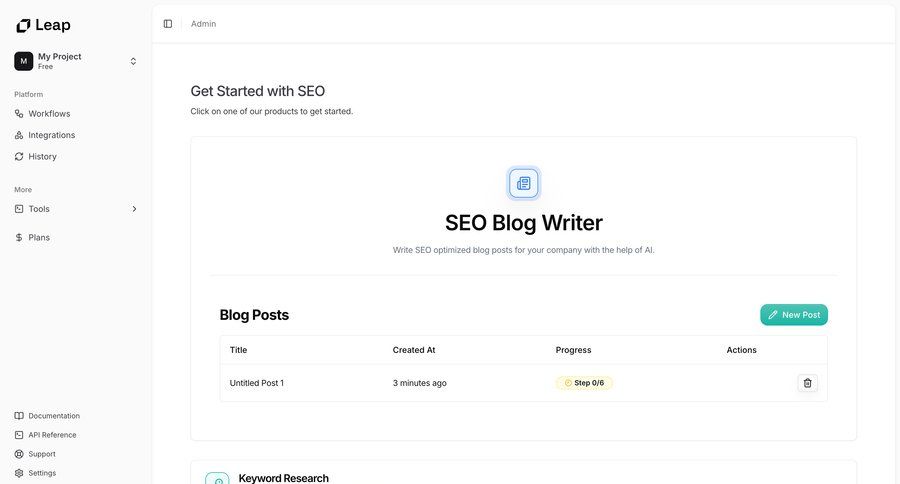
Task: Create a New Post
Action: tap(794, 315)
